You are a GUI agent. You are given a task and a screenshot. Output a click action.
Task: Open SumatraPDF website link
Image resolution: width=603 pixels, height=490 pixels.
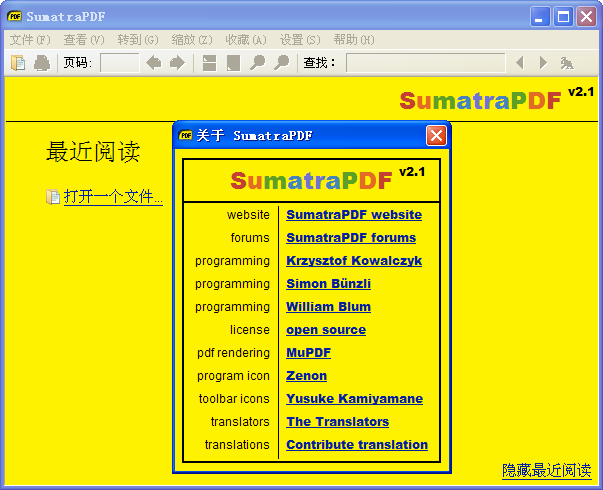(354, 215)
